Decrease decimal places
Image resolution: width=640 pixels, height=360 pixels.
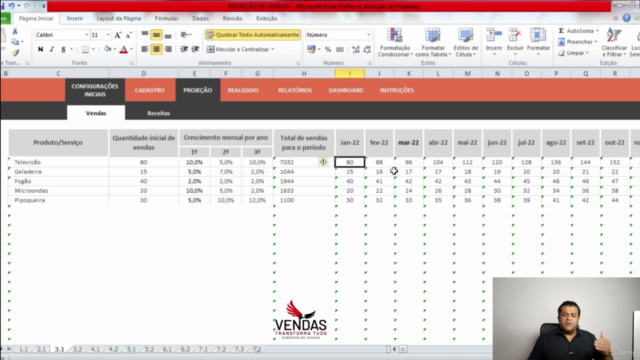[x=367, y=49]
